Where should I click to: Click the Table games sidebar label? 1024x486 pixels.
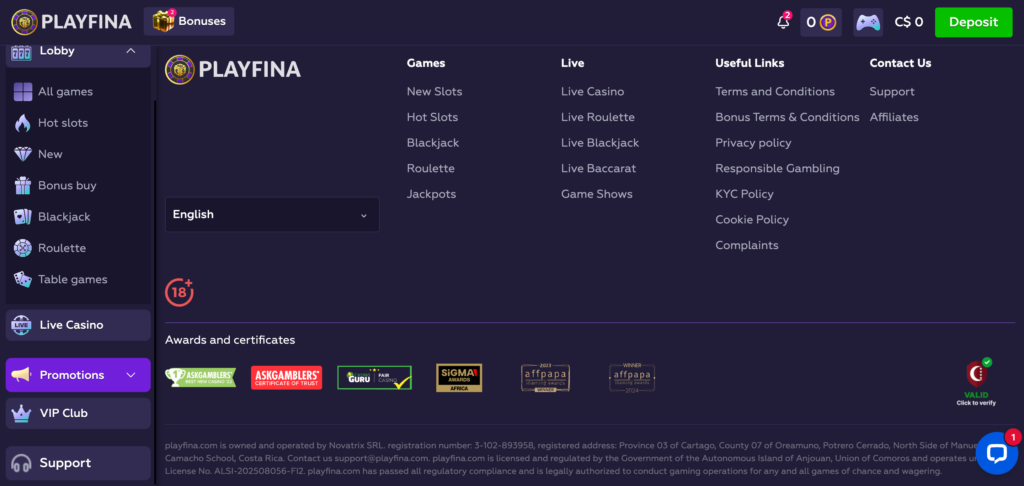tap(72, 280)
